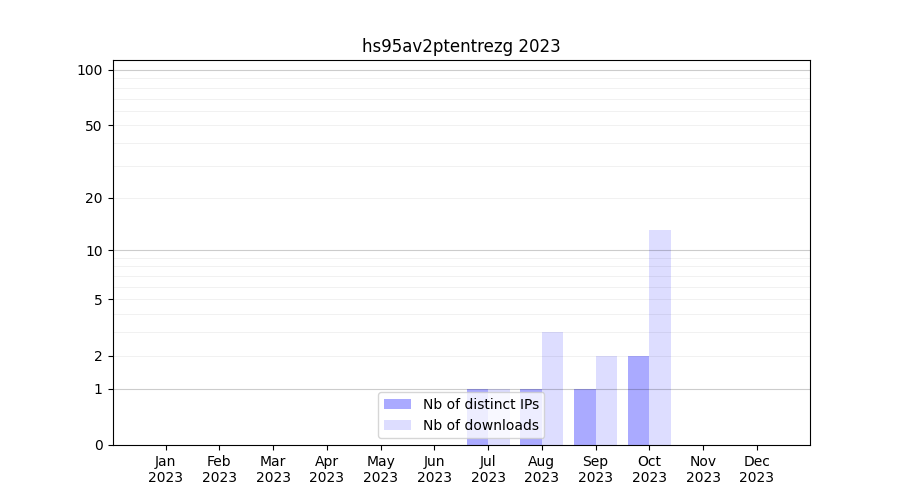Click the Nb of downloads legend swatch
This screenshot has width=900, height=500.
(x=397, y=425)
